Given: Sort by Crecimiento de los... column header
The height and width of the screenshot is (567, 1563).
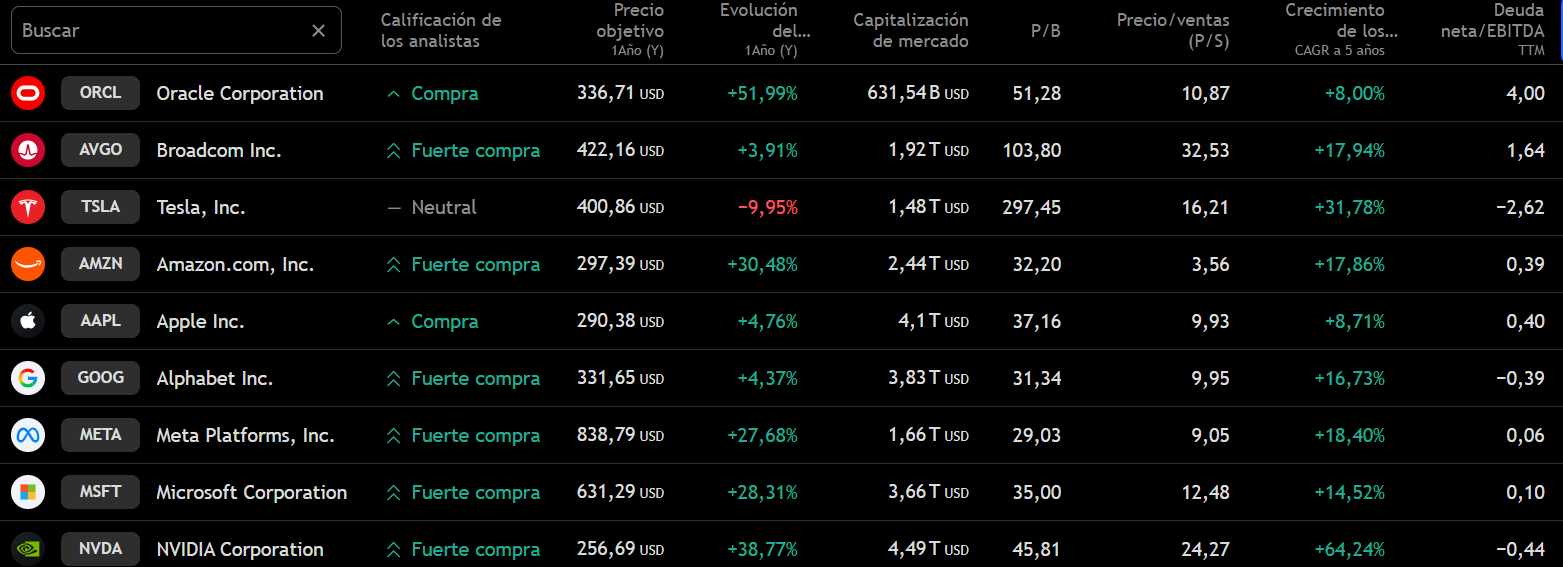Looking at the screenshot, I should pyautogui.click(x=1341, y=30).
